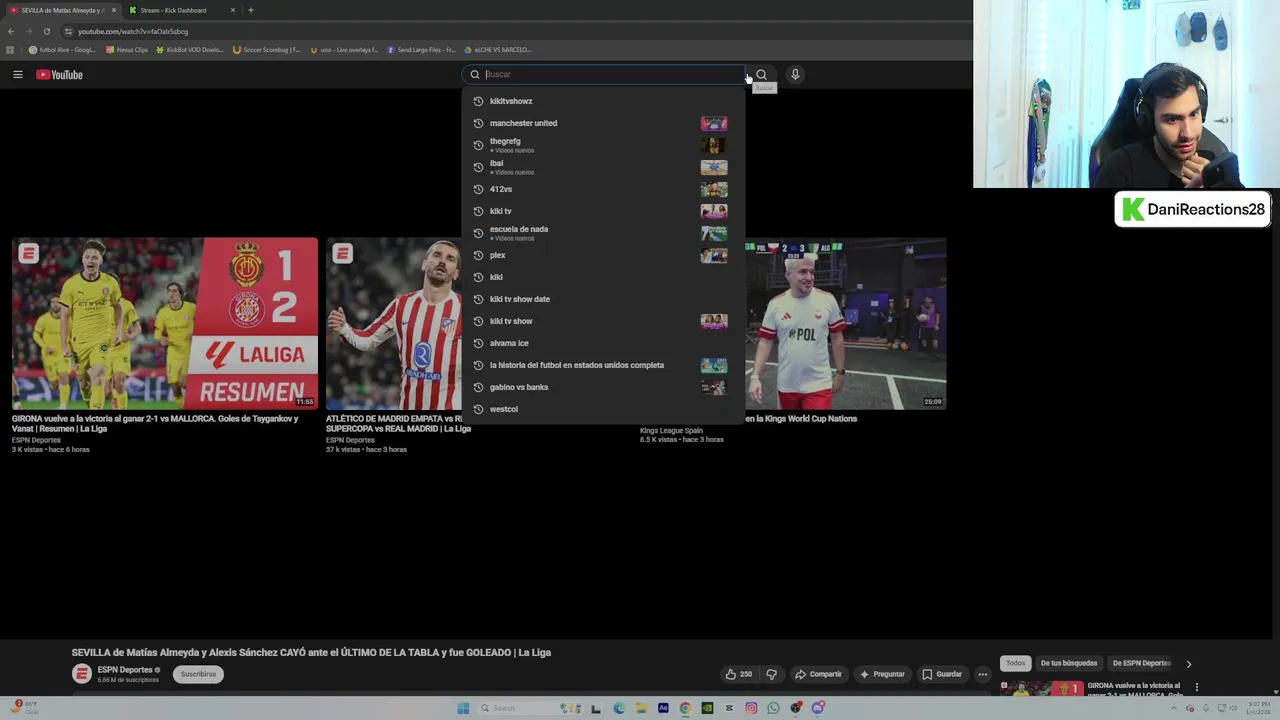
Task: Select the 'kikitvshowz' search suggestion
Action: (x=603, y=101)
